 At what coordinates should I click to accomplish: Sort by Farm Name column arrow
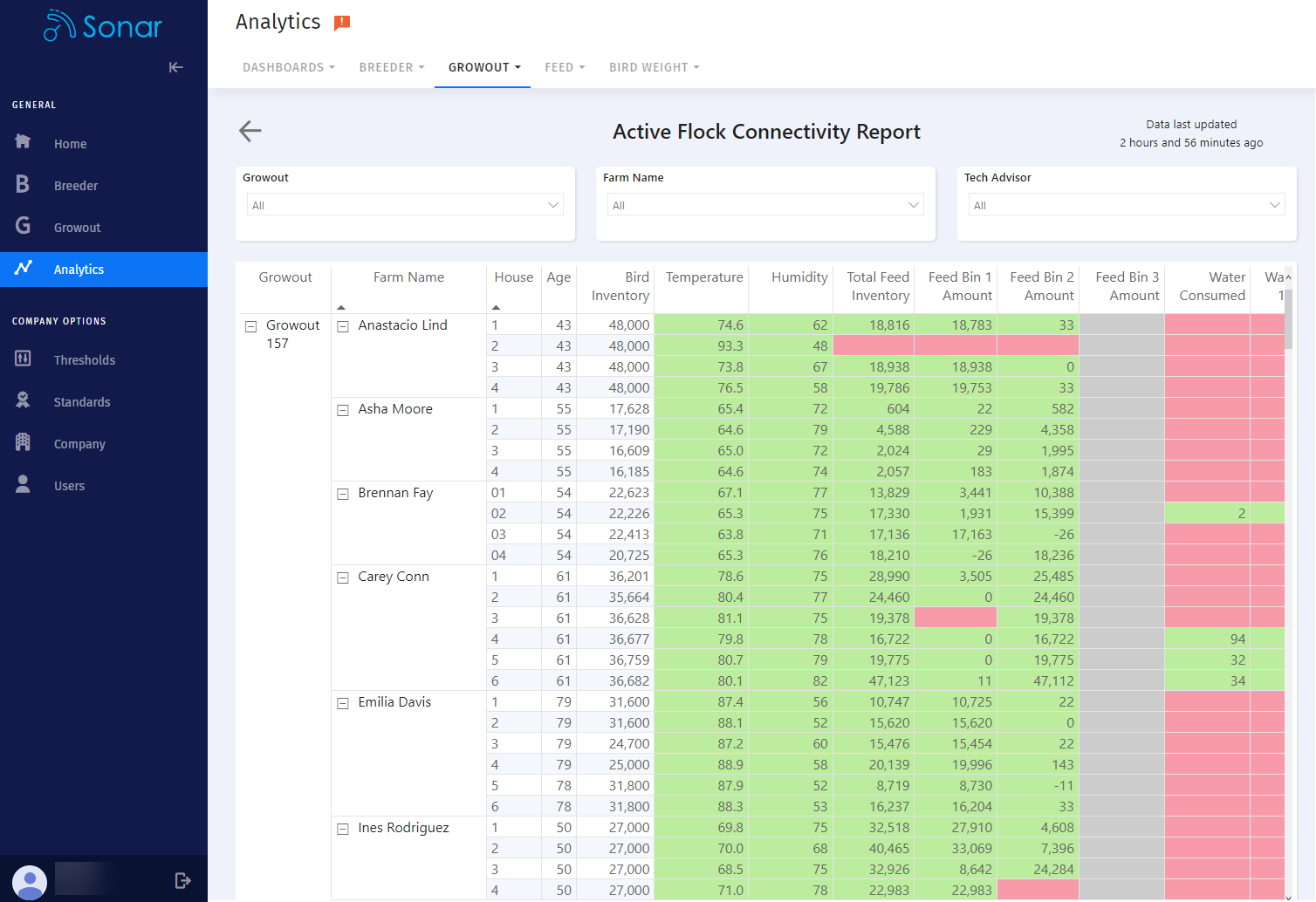[x=341, y=307]
